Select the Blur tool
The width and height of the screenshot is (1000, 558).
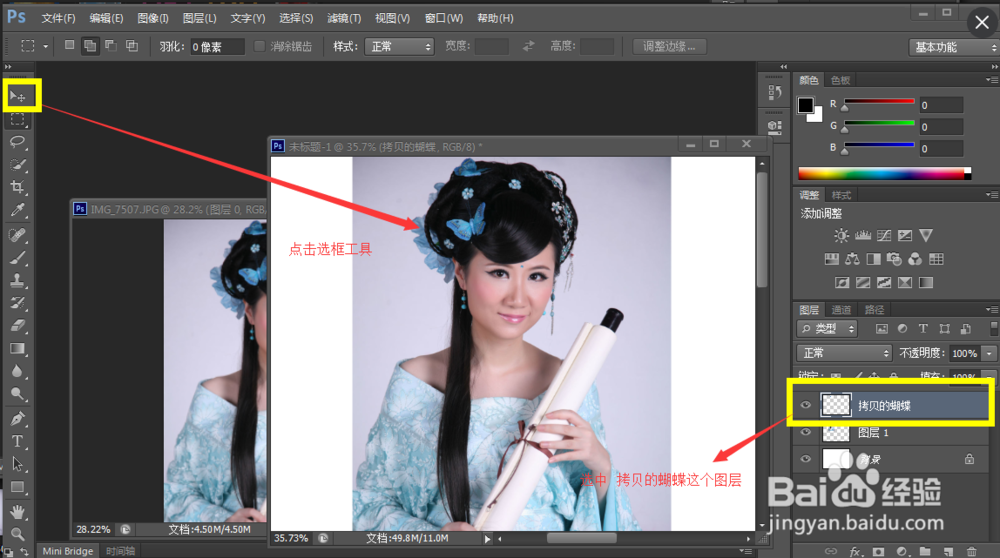click(x=18, y=371)
